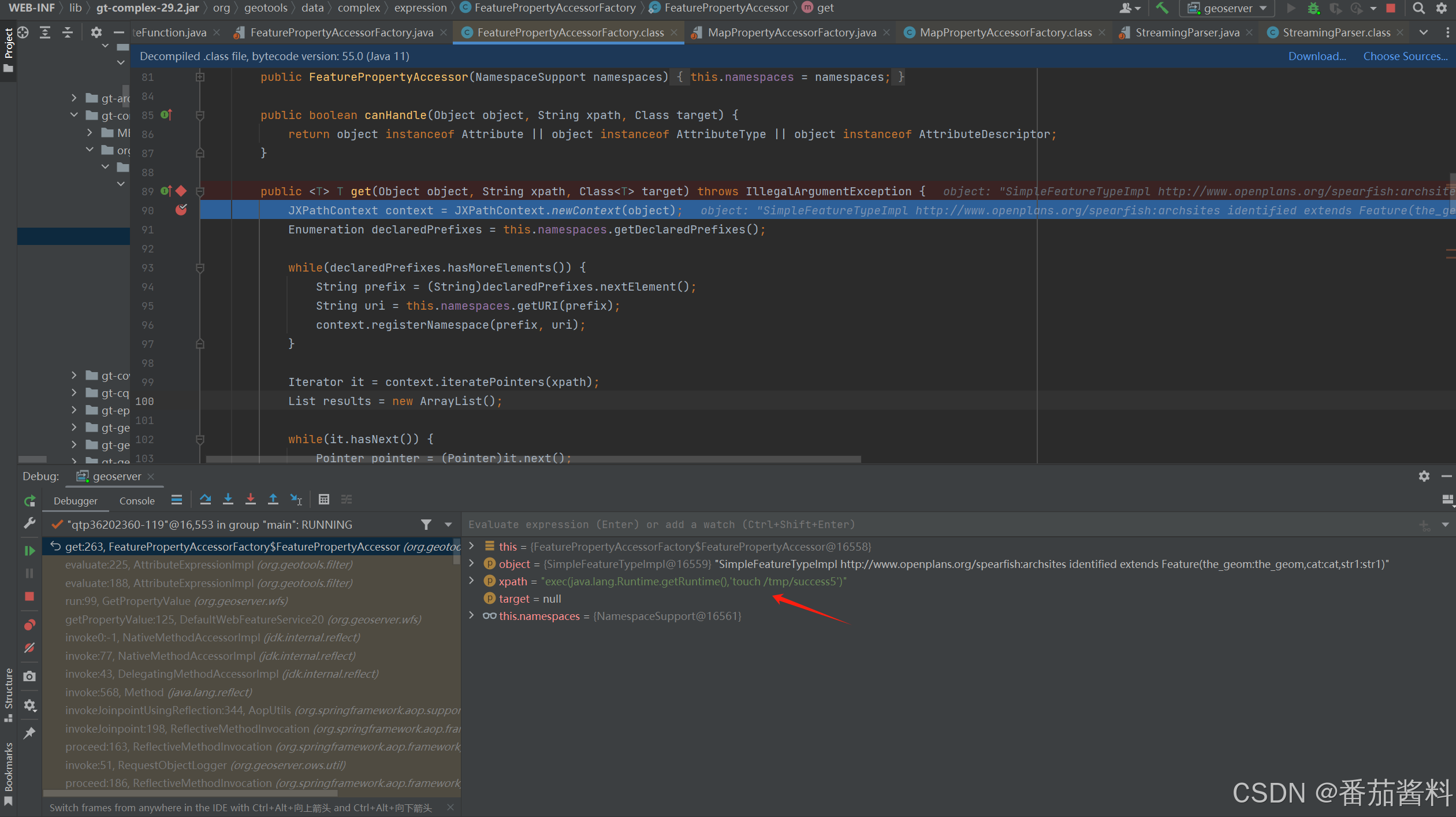The image size is (1456, 817).
Task: Open thread selector dropdown arrow
Action: coord(448,525)
